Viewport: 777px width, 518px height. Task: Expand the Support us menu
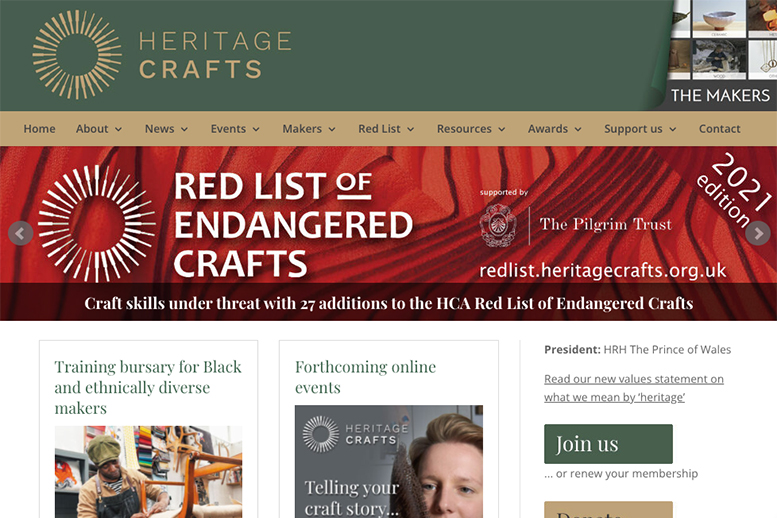tap(640, 129)
